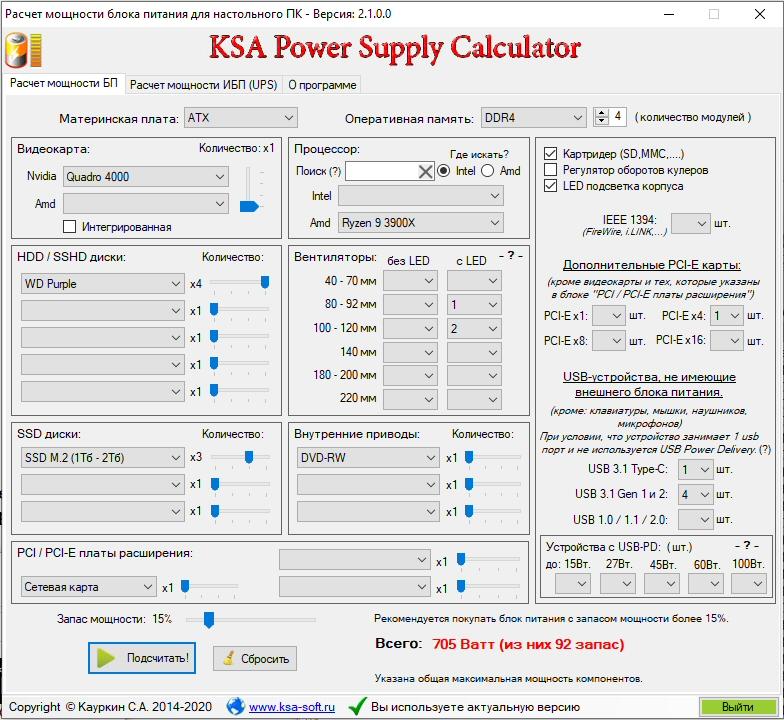Viewport: 784px width, 720px height.
Task: Enable Регулятор оборотов кулеров checkbox
Action: tap(550, 170)
